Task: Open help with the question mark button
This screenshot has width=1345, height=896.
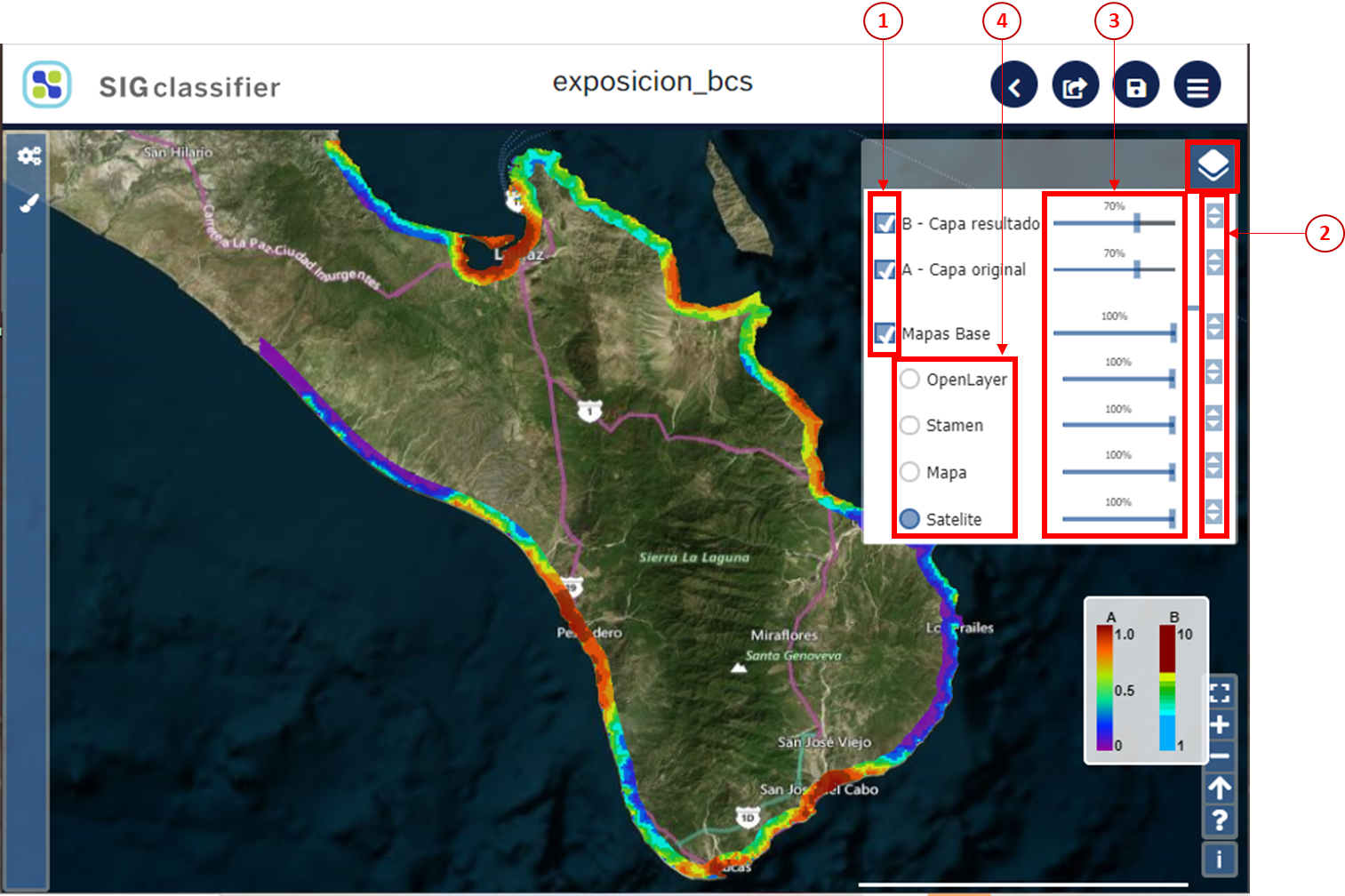Action: pos(1220,820)
